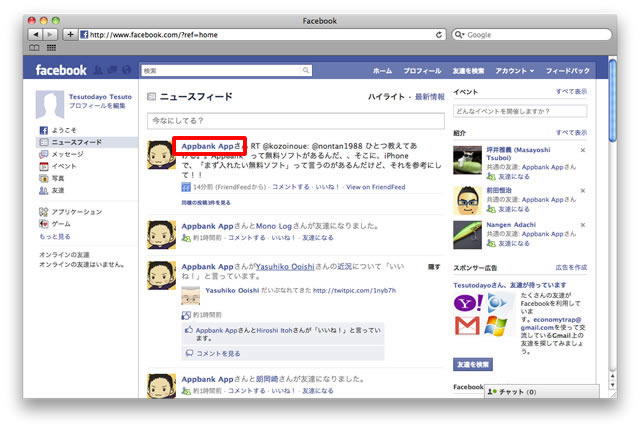Click the event creation input field
The image size is (640, 430).
pyautogui.click(x=520, y=111)
